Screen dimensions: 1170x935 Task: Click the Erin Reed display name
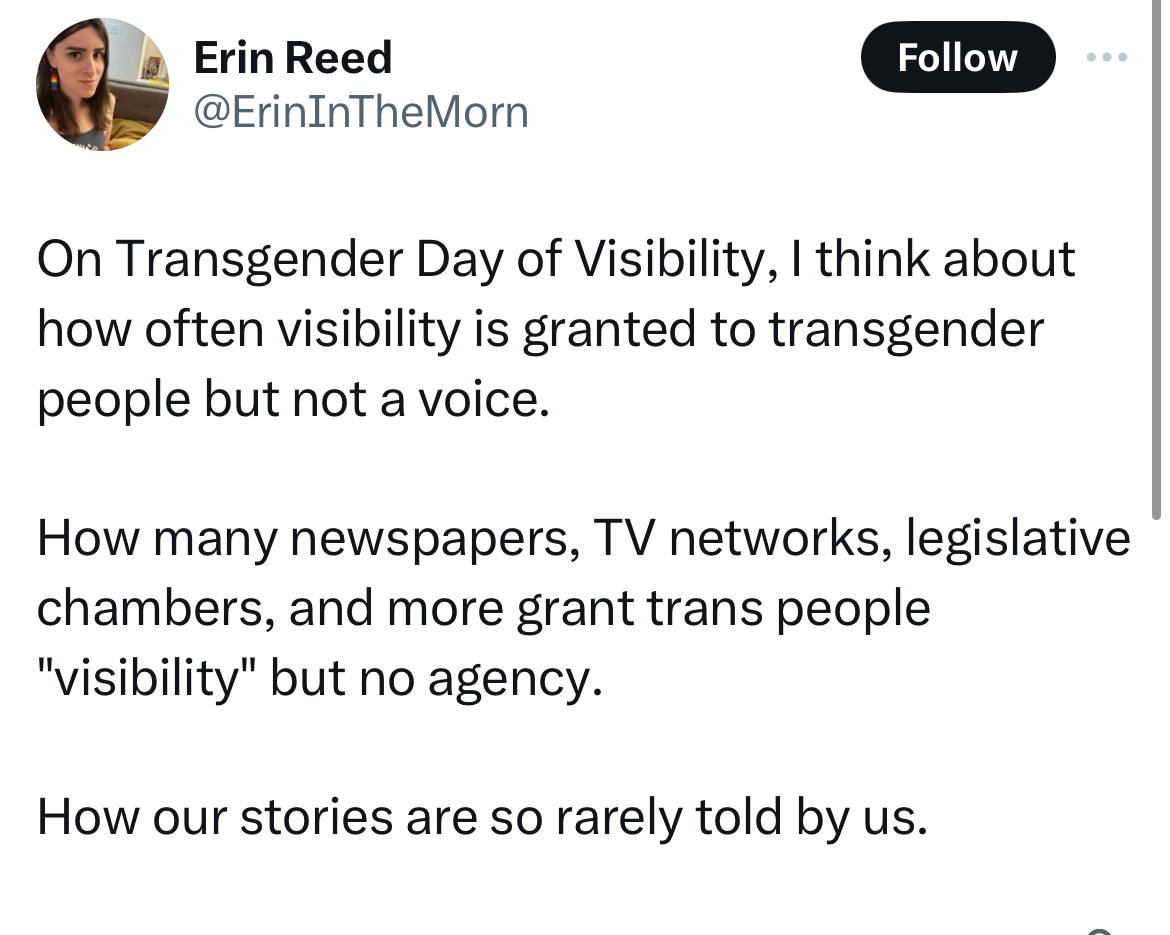coord(292,58)
